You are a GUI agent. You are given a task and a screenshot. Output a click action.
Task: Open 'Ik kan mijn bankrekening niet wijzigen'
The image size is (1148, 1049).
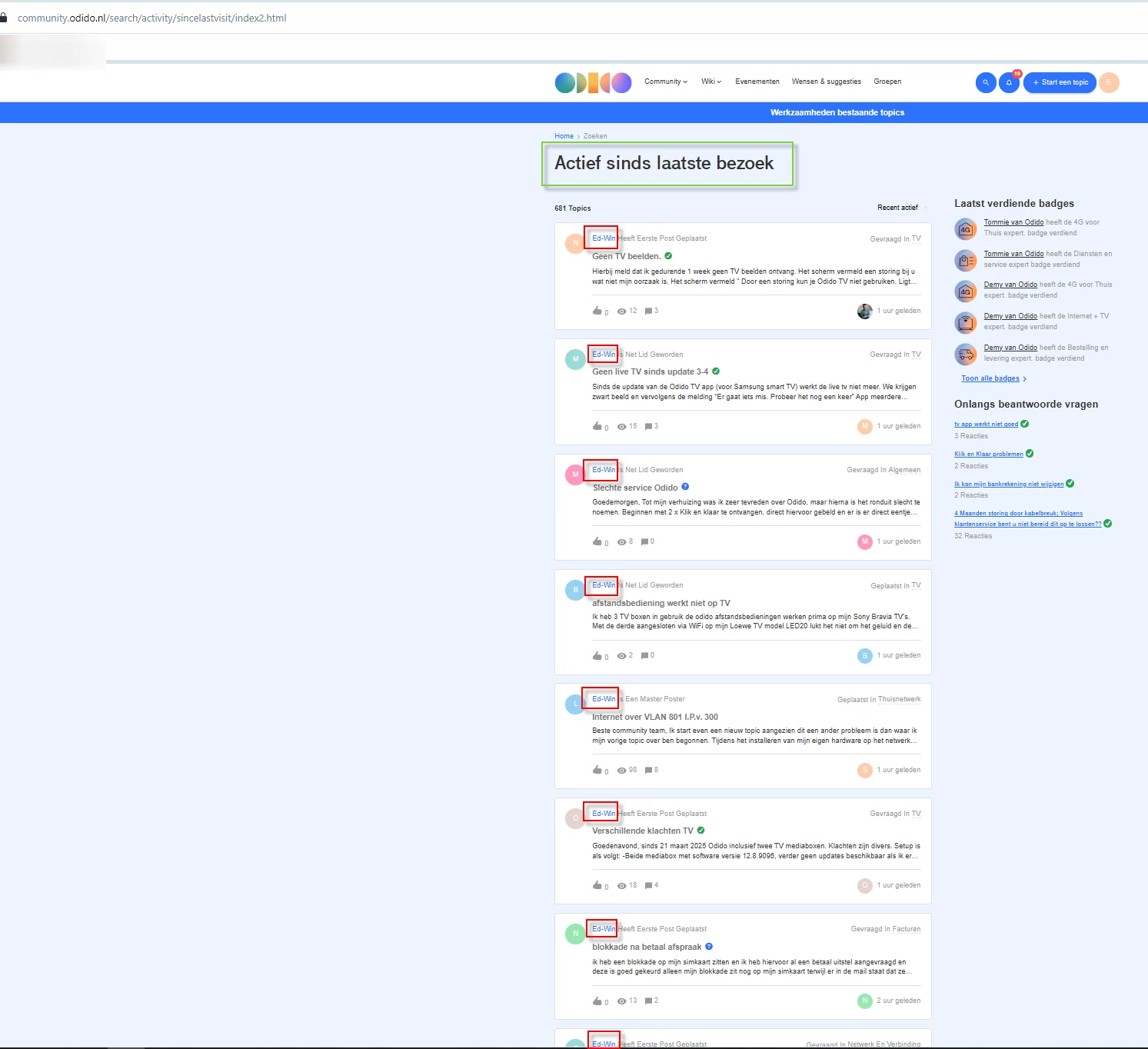coord(1009,484)
